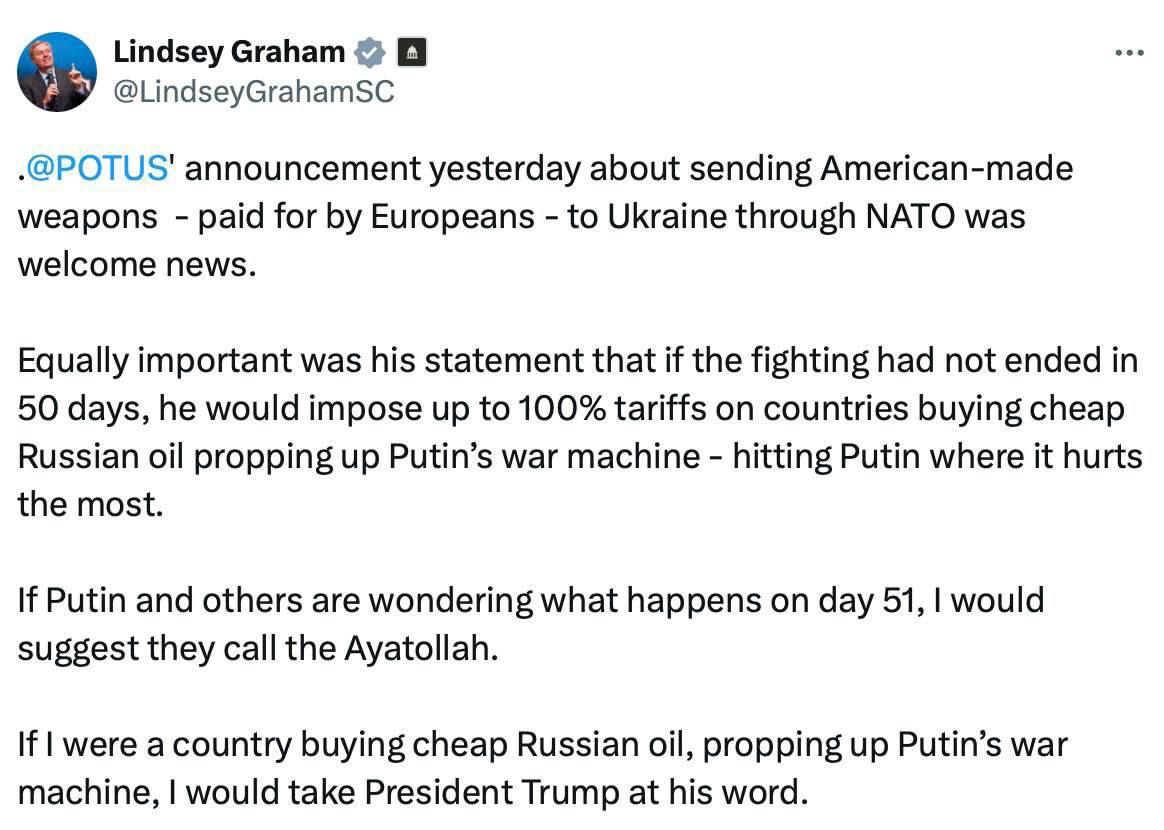Click the phrase 'President Trump' in the last line
Image resolution: width=1164 pixels, height=830 pixels.
(x=491, y=792)
